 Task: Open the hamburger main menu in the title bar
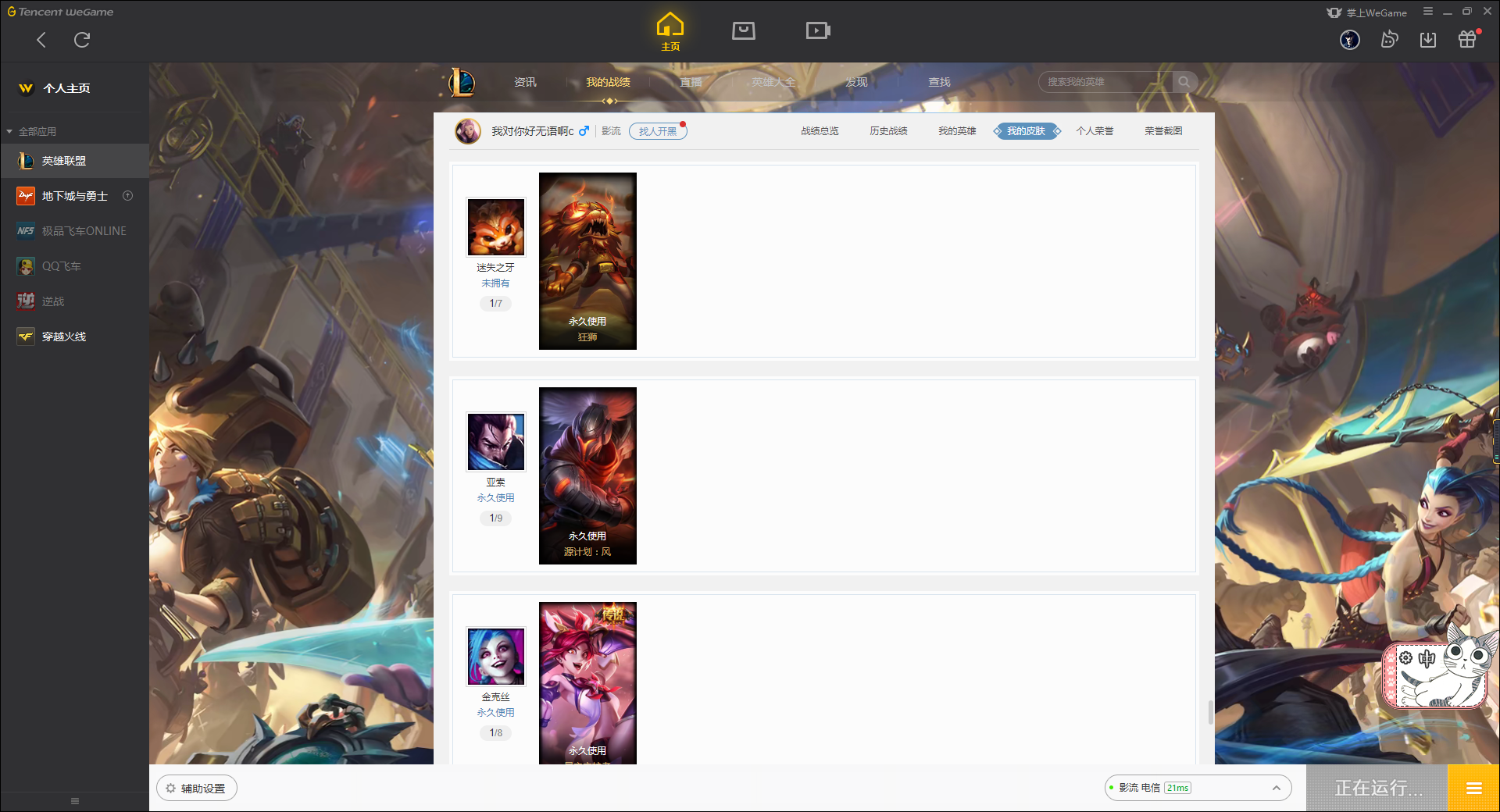click(1428, 12)
